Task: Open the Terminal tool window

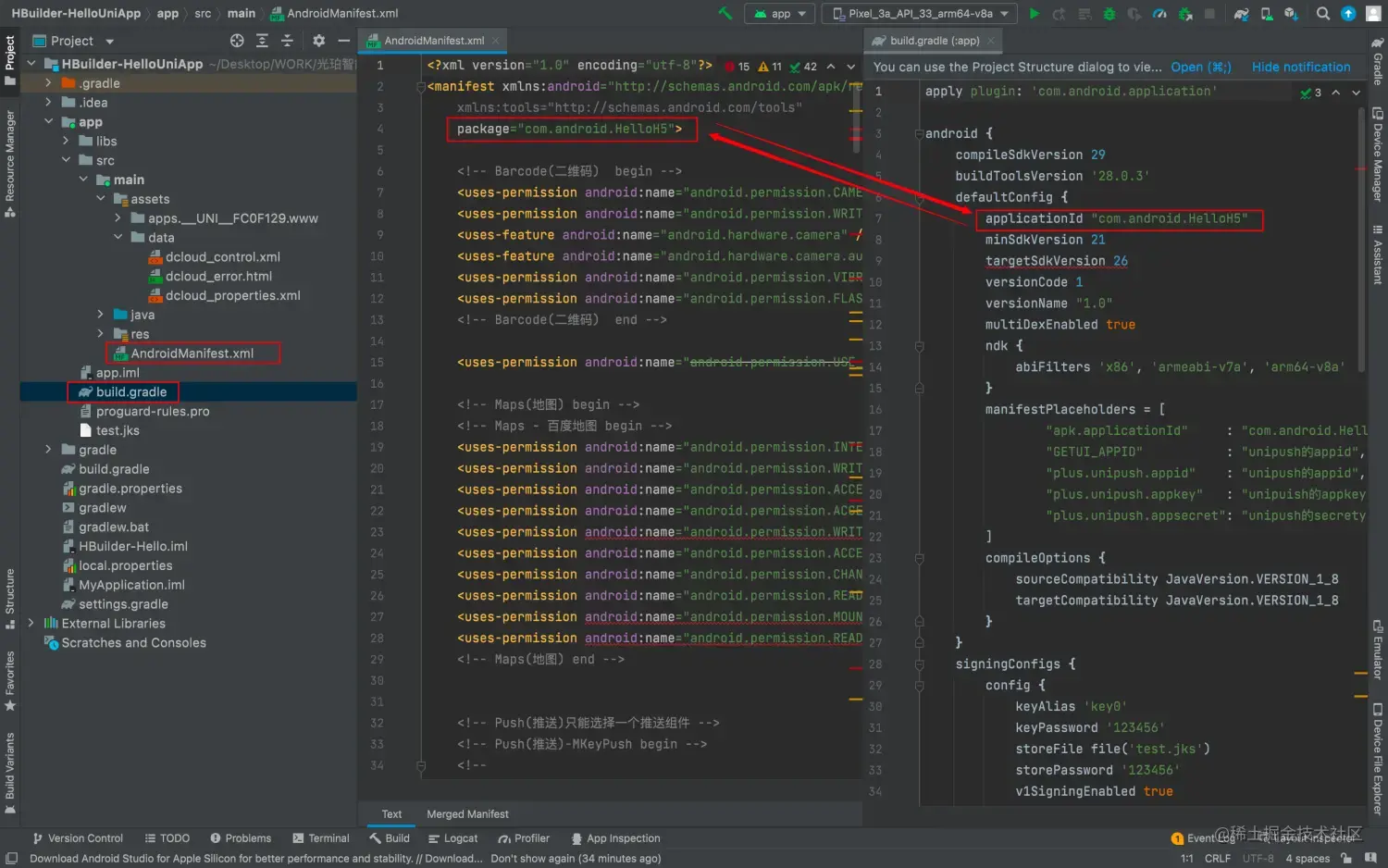Action: [x=321, y=838]
